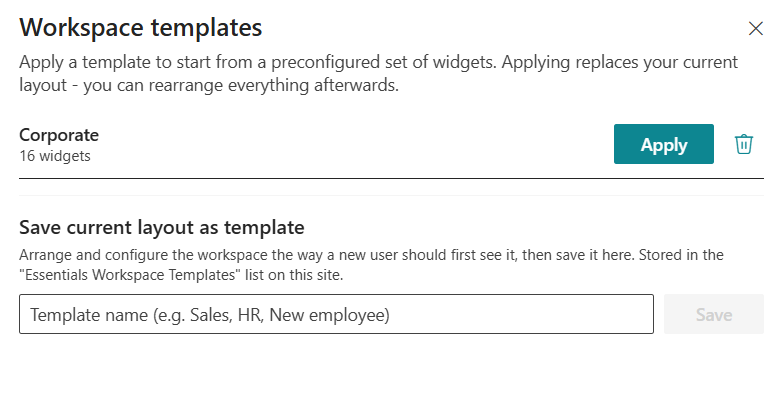777x402 pixels.
Task: Apply the Corporate template
Action: coord(664,144)
